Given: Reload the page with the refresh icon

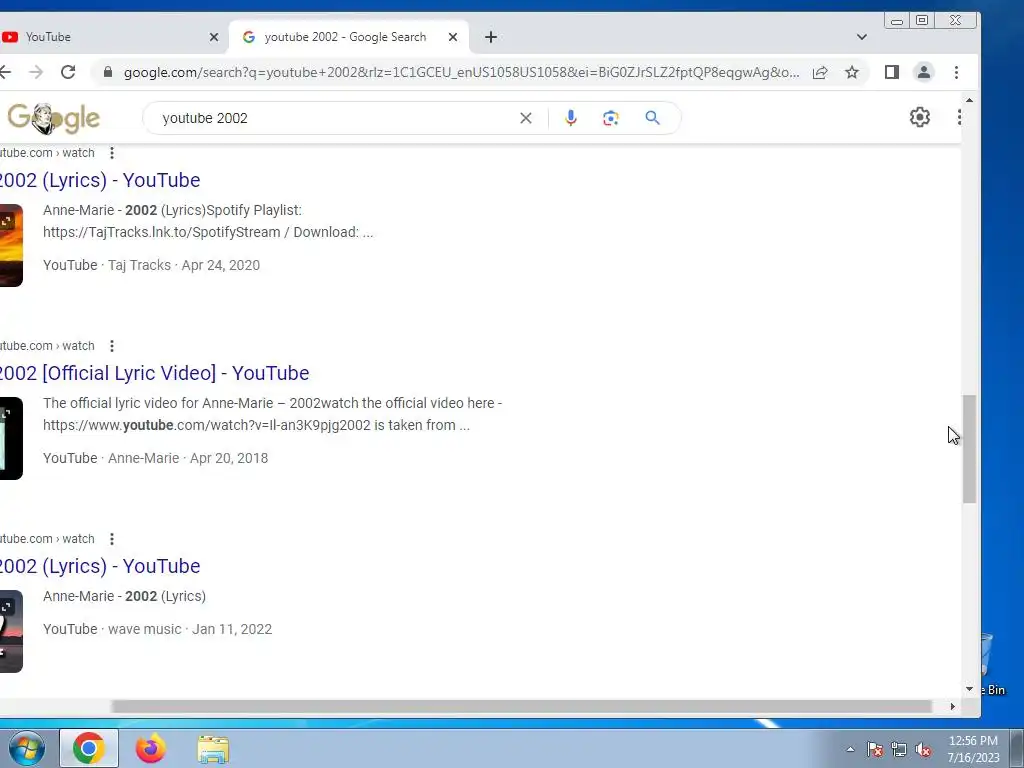Looking at the screenshot, I should click(x=68, y=72).
